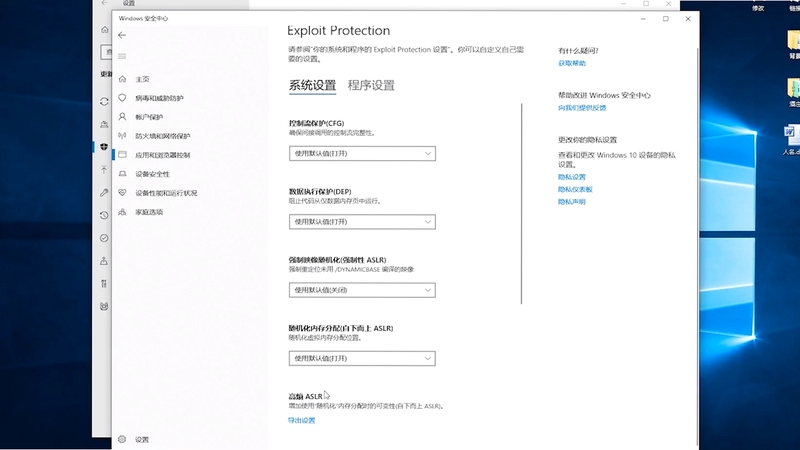
Task: Click the wrench troubleshoot icon in Settings sidebar
Action: (104, 192)
